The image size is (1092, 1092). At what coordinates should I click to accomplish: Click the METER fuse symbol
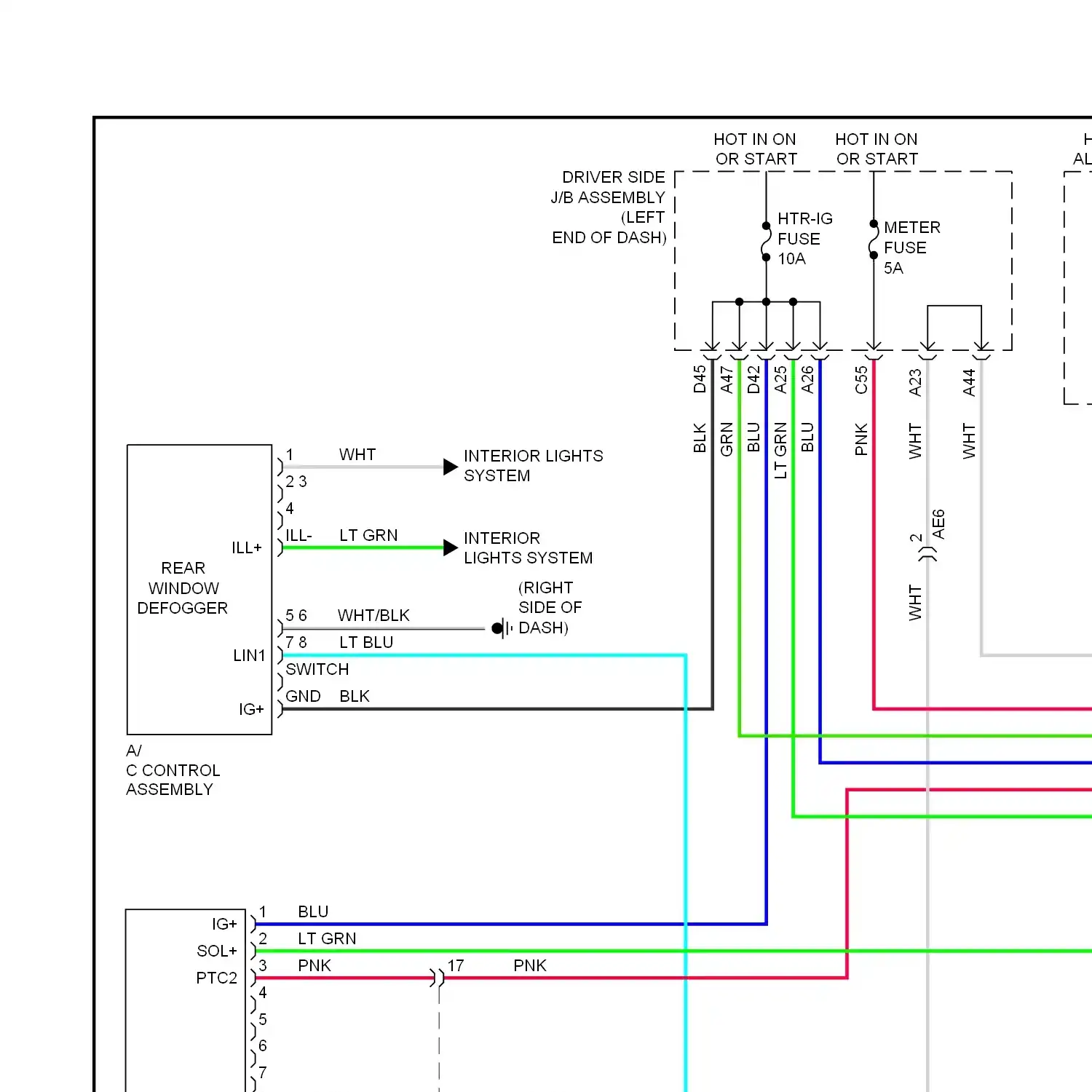(x=874, y=240)
